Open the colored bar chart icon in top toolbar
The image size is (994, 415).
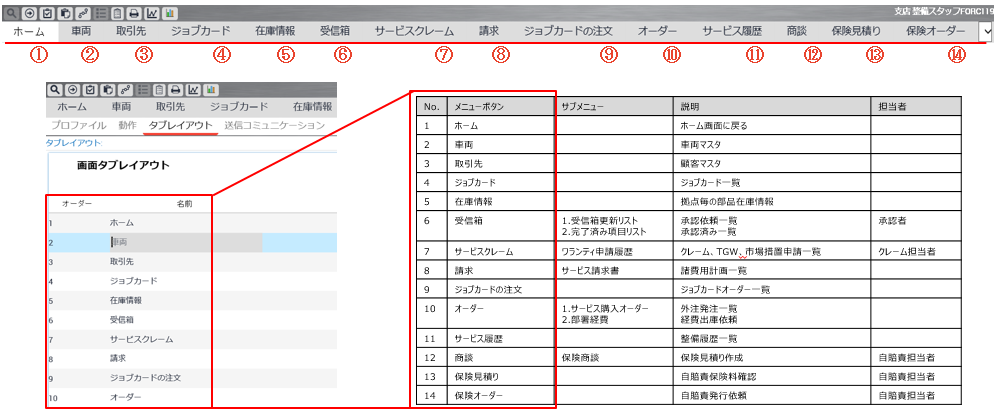170,14
